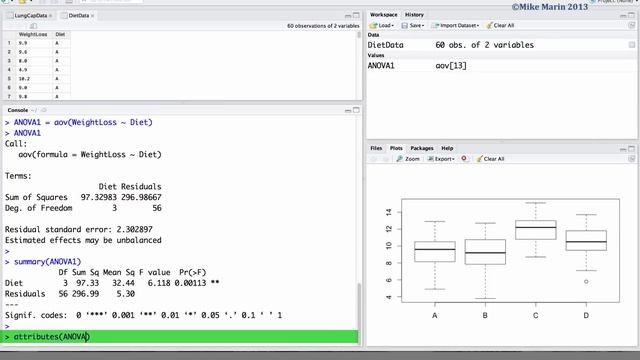Open the History tab

[x=414, y=15]
